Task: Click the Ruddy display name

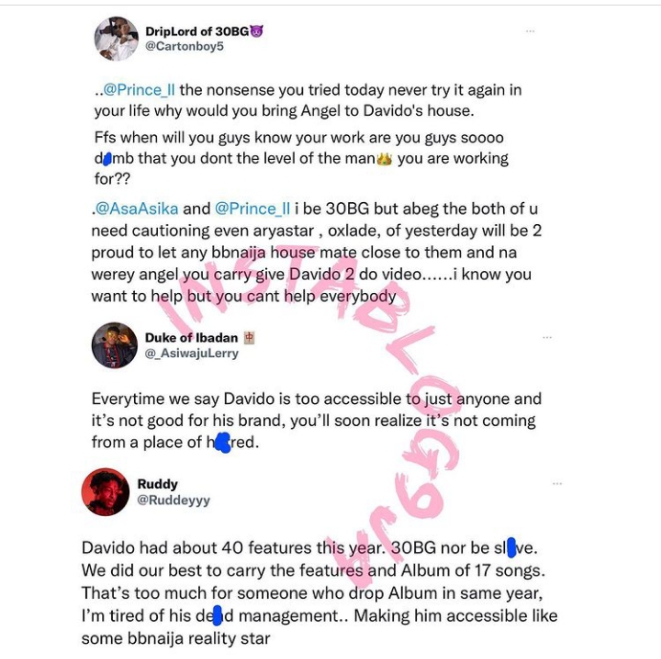Action: (x=157, y=484)
